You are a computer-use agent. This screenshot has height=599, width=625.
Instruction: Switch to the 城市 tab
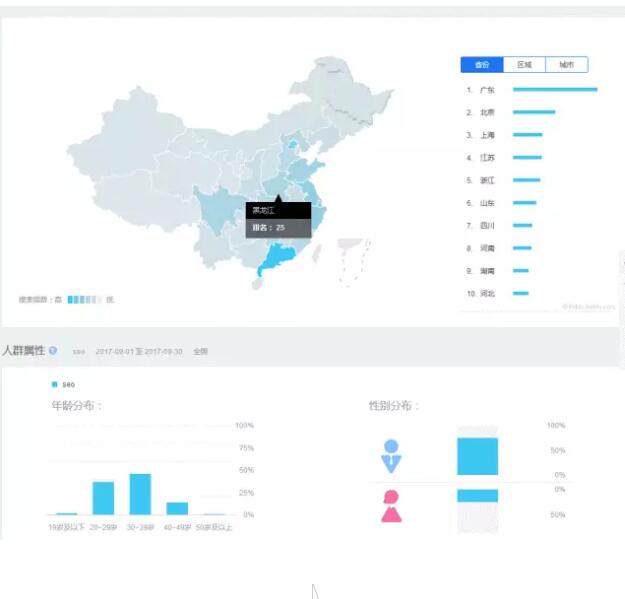pos(566,65)
